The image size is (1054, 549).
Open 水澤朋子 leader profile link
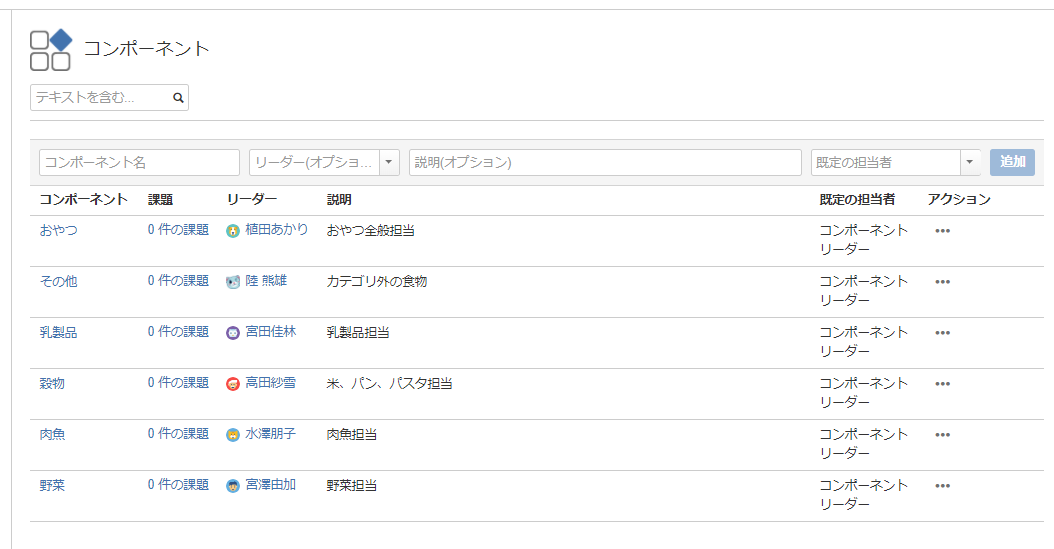click(270, 434)
